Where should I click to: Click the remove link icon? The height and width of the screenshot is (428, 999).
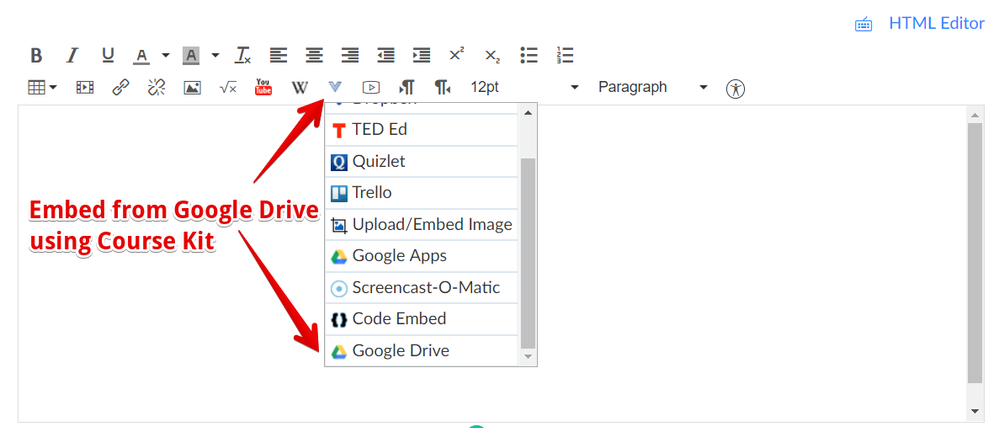tap(156, 88)
